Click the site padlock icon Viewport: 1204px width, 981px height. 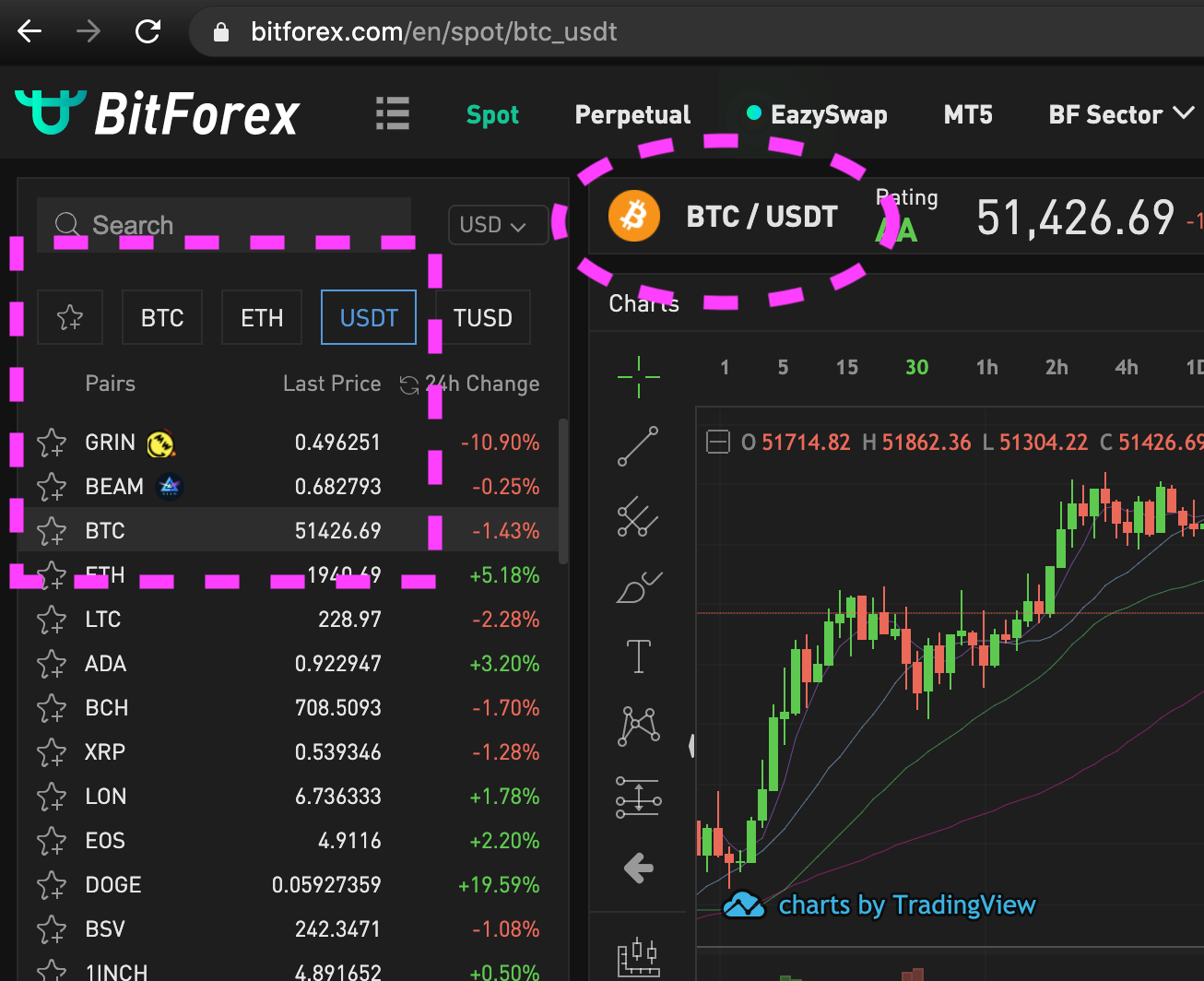coord(220,32)
